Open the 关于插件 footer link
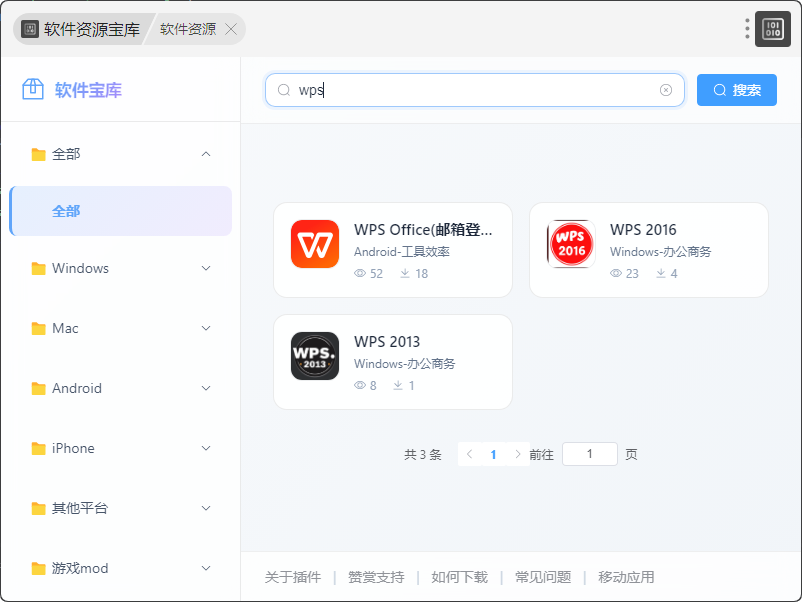 pyautogui.click(x=293, y=577)
